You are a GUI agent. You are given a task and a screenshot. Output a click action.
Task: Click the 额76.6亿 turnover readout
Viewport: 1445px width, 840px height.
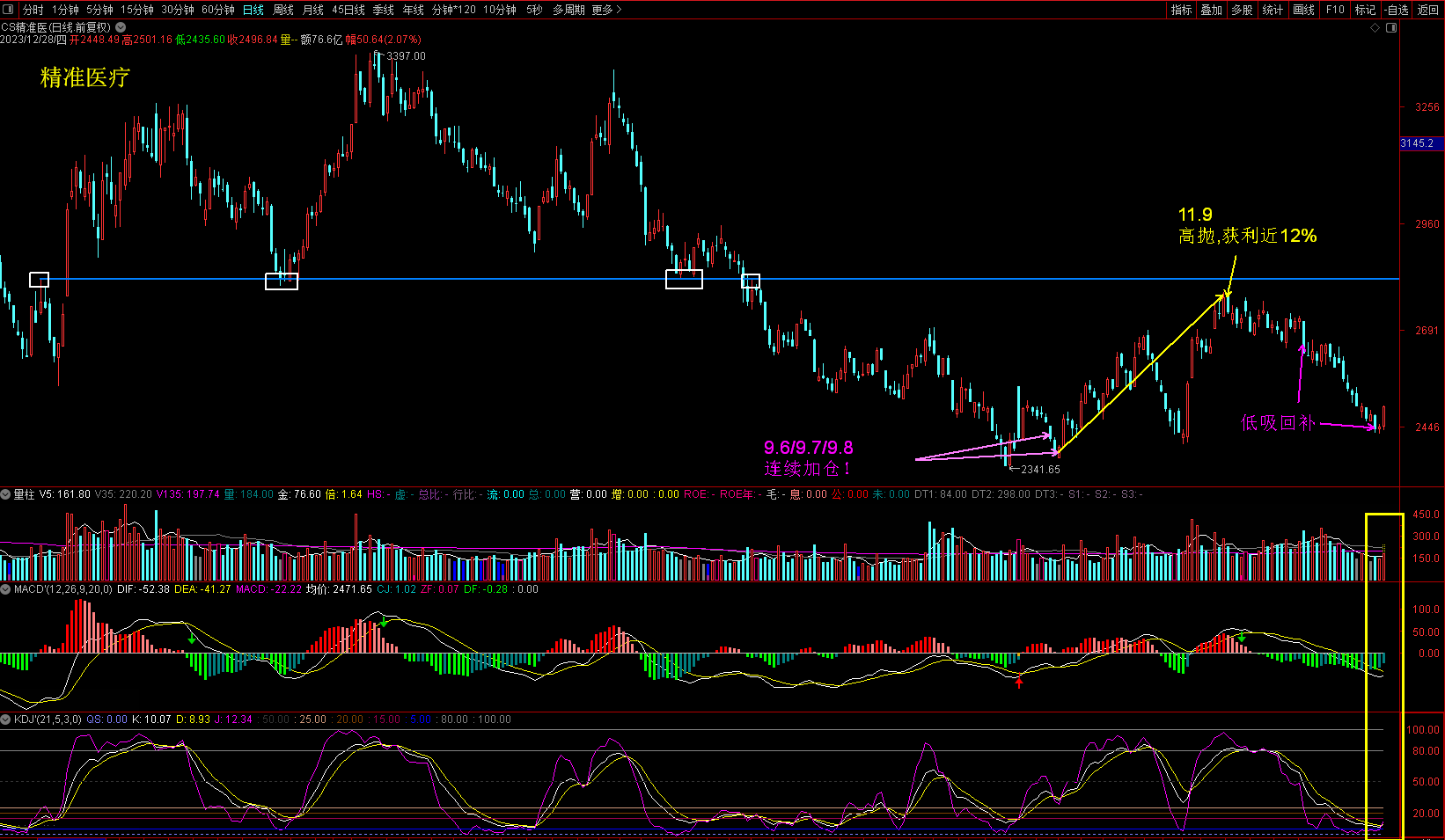pos(321,40)
